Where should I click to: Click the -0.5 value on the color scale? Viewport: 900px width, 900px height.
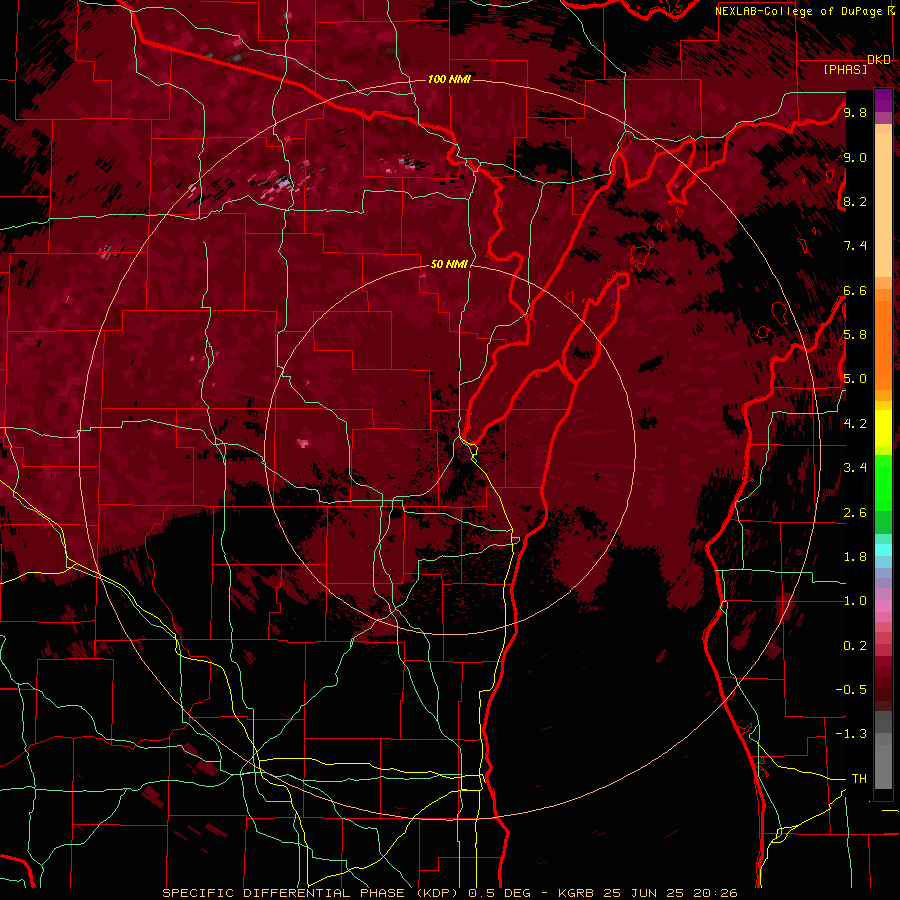(x=851, y=690)
